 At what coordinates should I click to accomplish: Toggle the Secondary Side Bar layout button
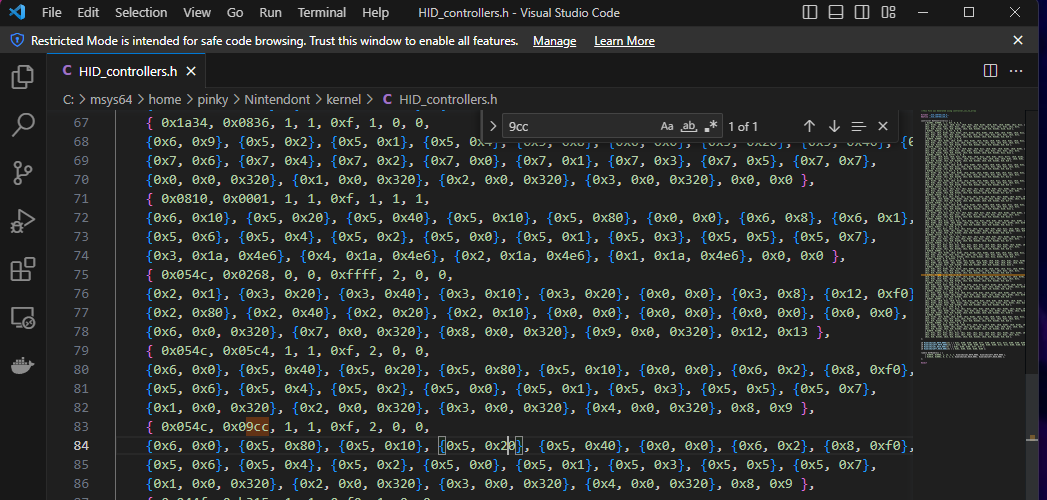862,13
